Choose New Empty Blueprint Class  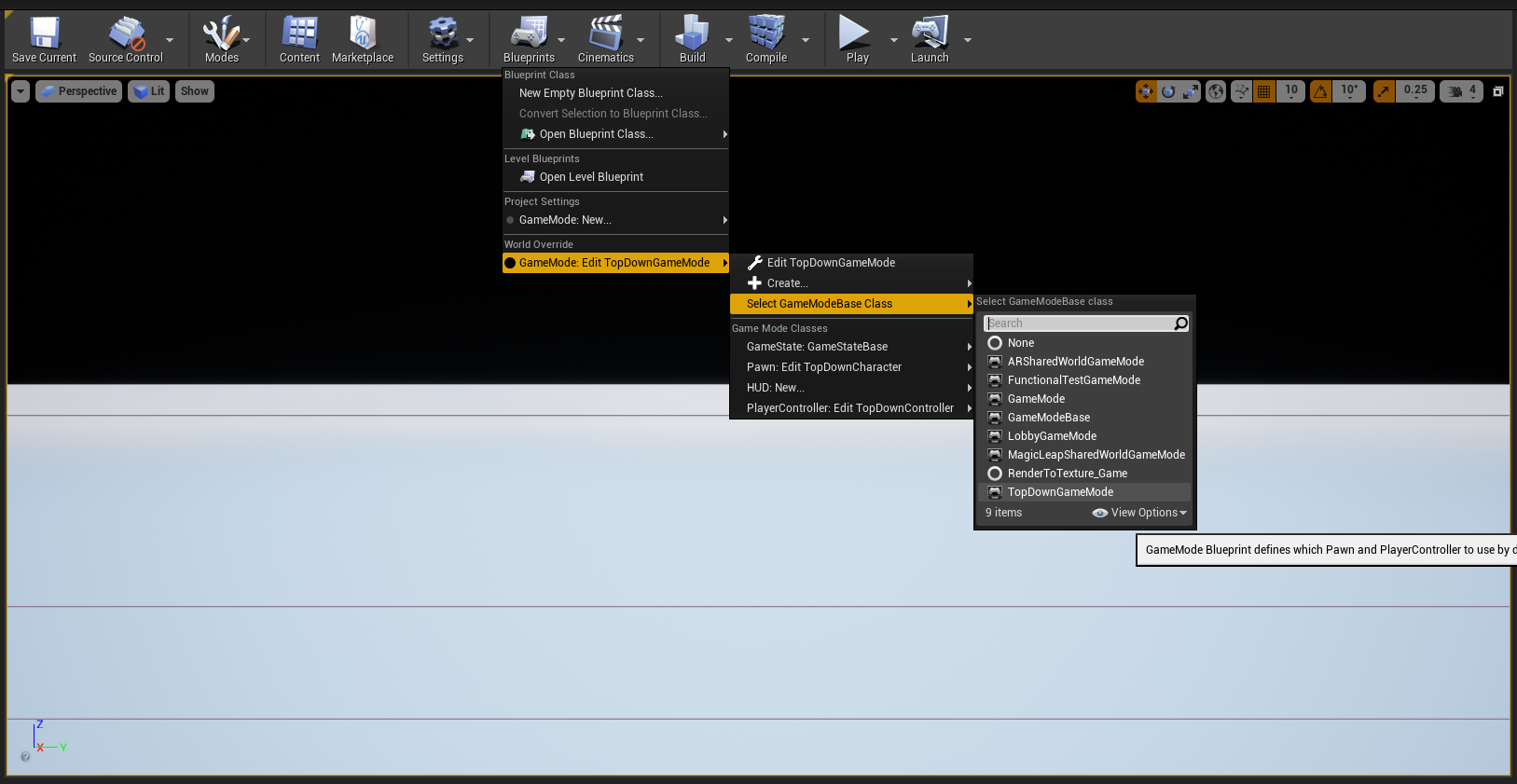click(x=615, y=93)
